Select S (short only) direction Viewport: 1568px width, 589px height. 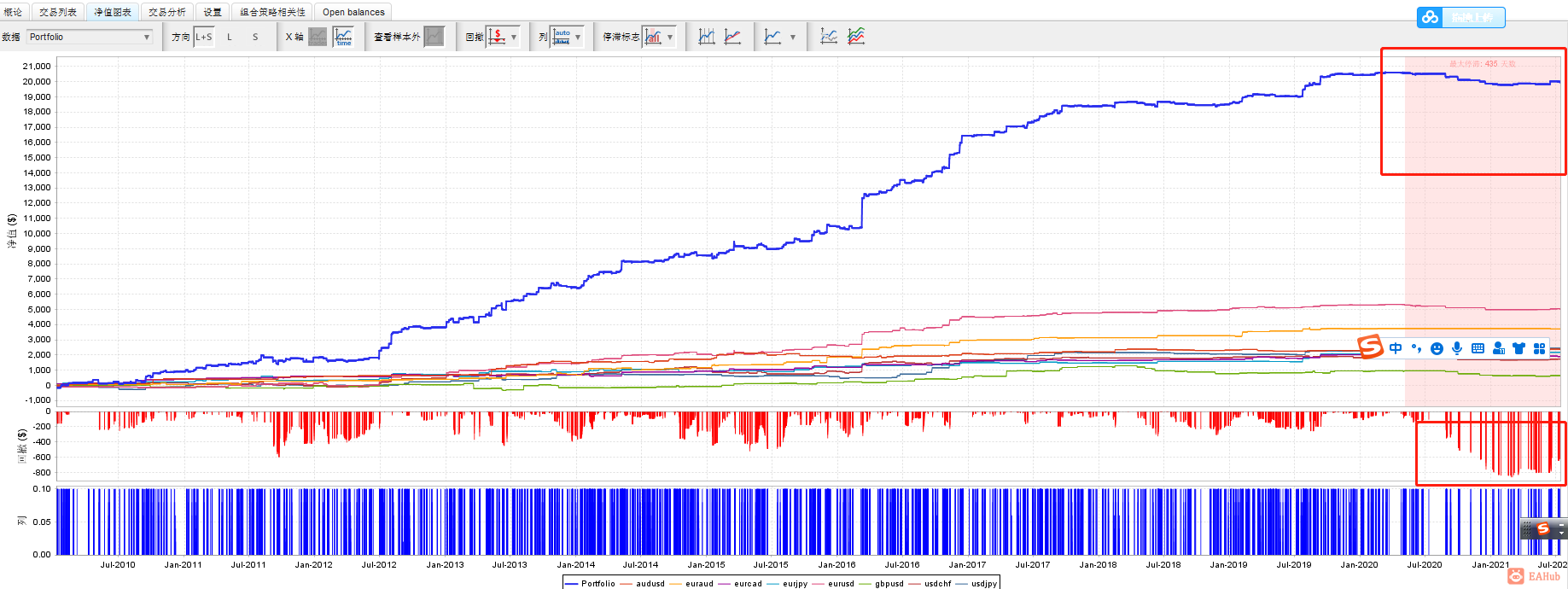(x=255, y=37)
